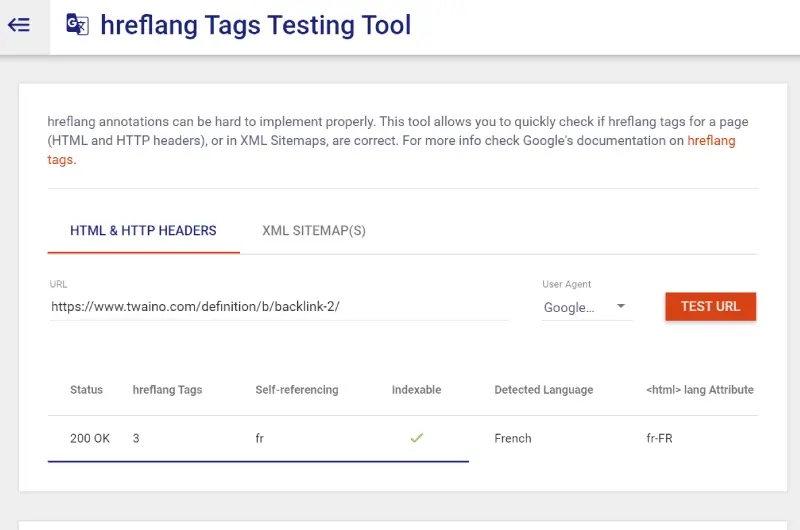Click the Self-referencing column header
The width and height of the screenshot is (800, 530).
(x=297, y=390)
